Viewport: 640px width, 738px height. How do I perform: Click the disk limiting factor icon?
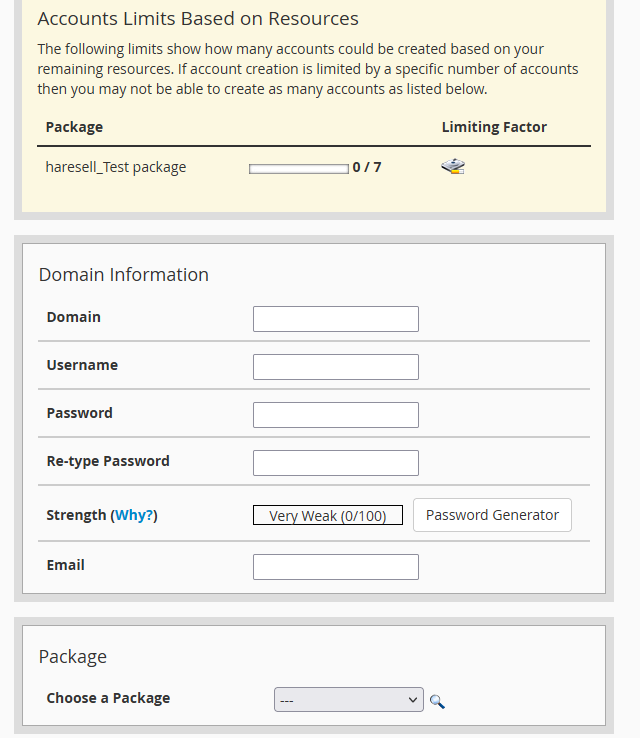coord(453,167)
